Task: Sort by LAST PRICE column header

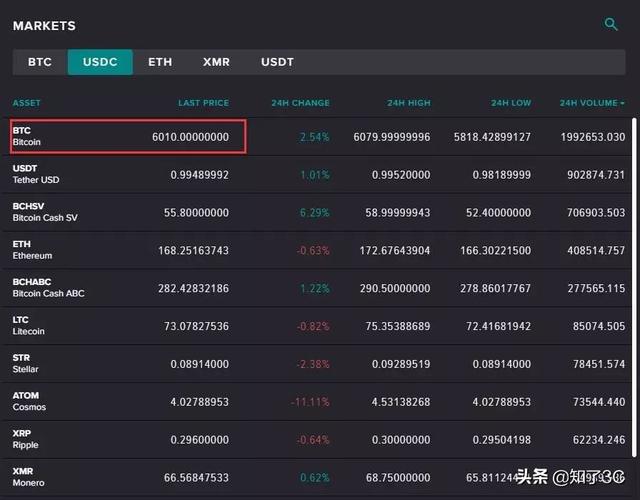Action: click(203, 103)
